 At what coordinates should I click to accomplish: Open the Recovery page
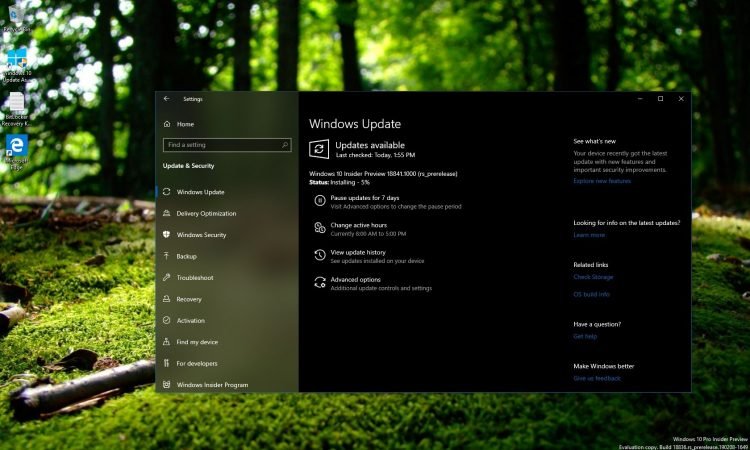click(189, 299)
